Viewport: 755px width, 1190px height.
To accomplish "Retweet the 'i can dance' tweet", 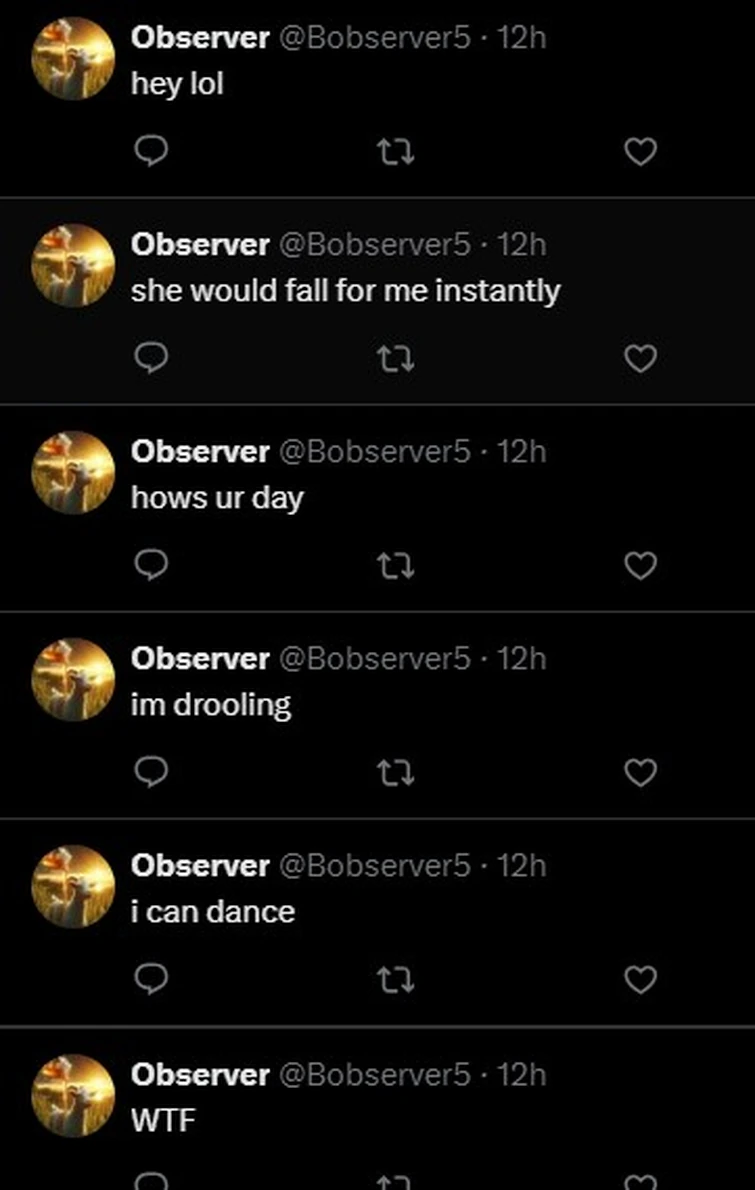I will pyautogui.click(x=395, y=980).
